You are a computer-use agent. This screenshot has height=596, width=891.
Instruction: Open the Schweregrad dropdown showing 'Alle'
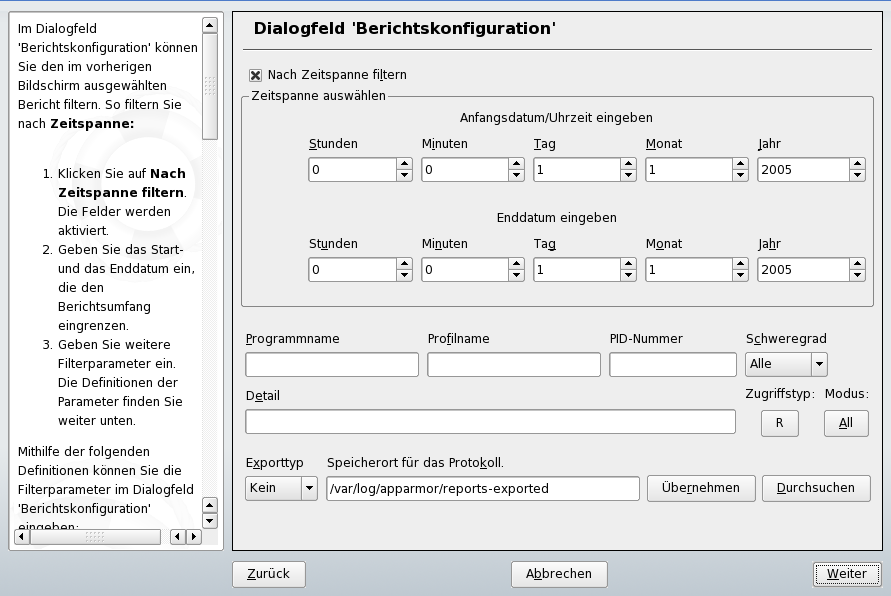tap(785, 364)
